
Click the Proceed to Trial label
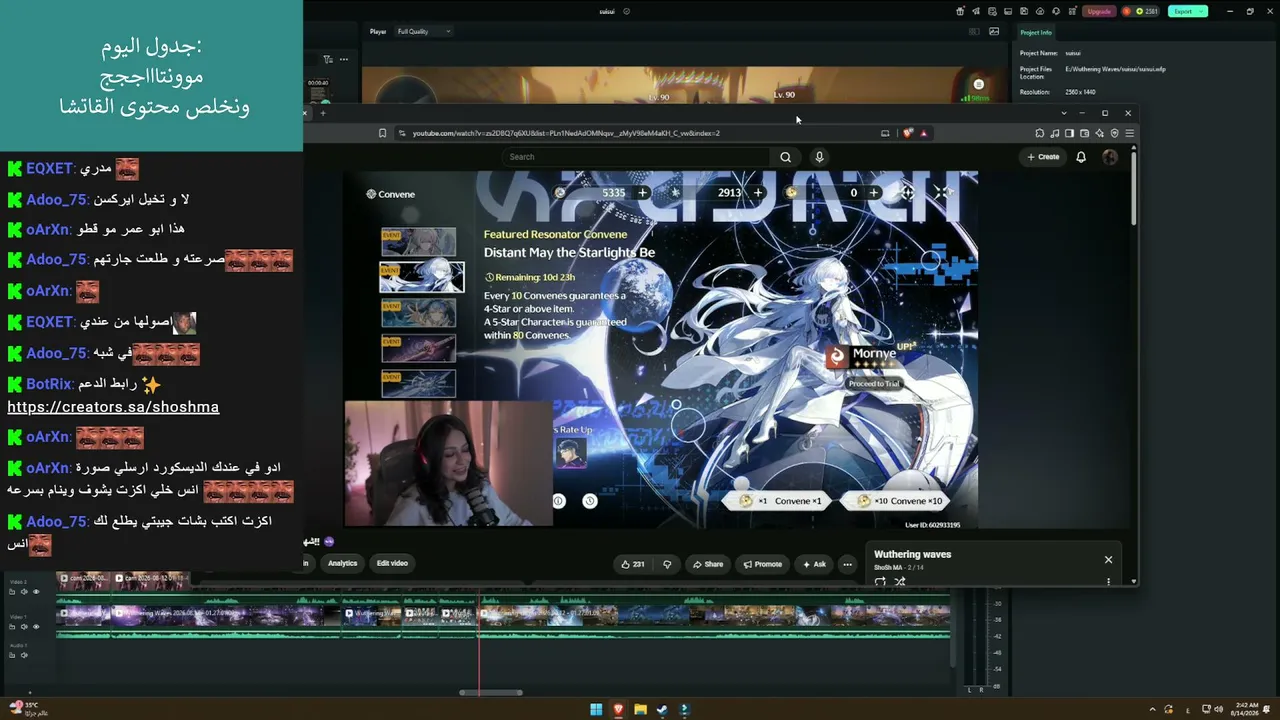[x=874, y=384]
